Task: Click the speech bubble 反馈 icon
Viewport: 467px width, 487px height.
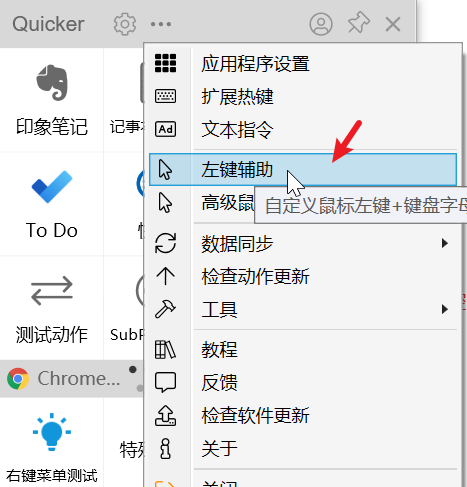Action: click(x=165, y=382)
